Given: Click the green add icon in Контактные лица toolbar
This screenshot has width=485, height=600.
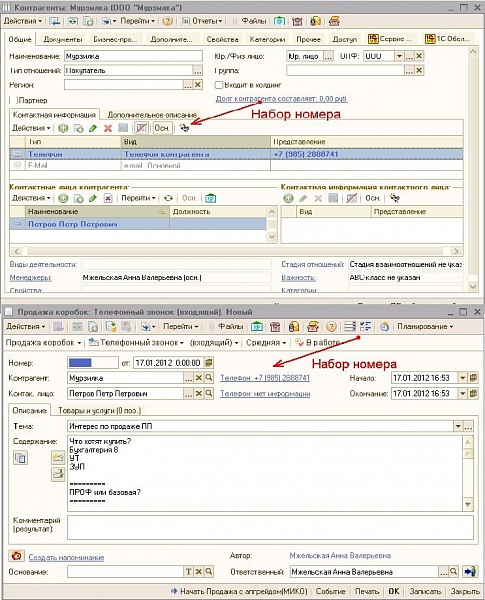Looking at the screenshot, I should 63,198.
